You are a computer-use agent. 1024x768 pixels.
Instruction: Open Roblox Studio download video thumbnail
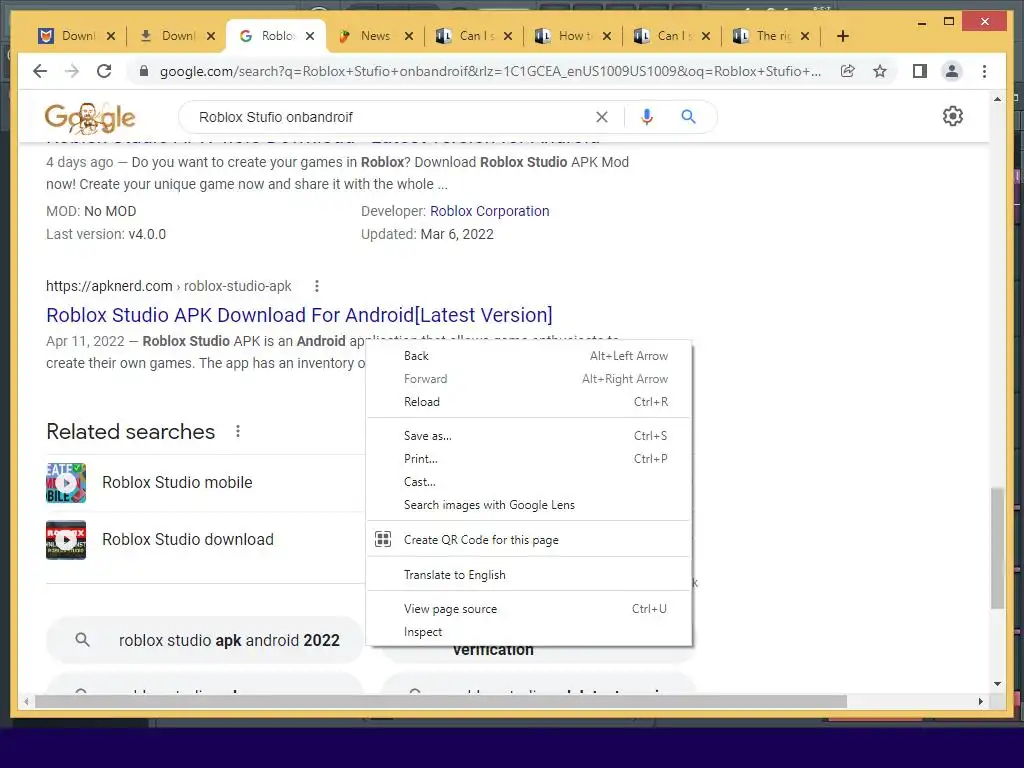coord(66,539)
